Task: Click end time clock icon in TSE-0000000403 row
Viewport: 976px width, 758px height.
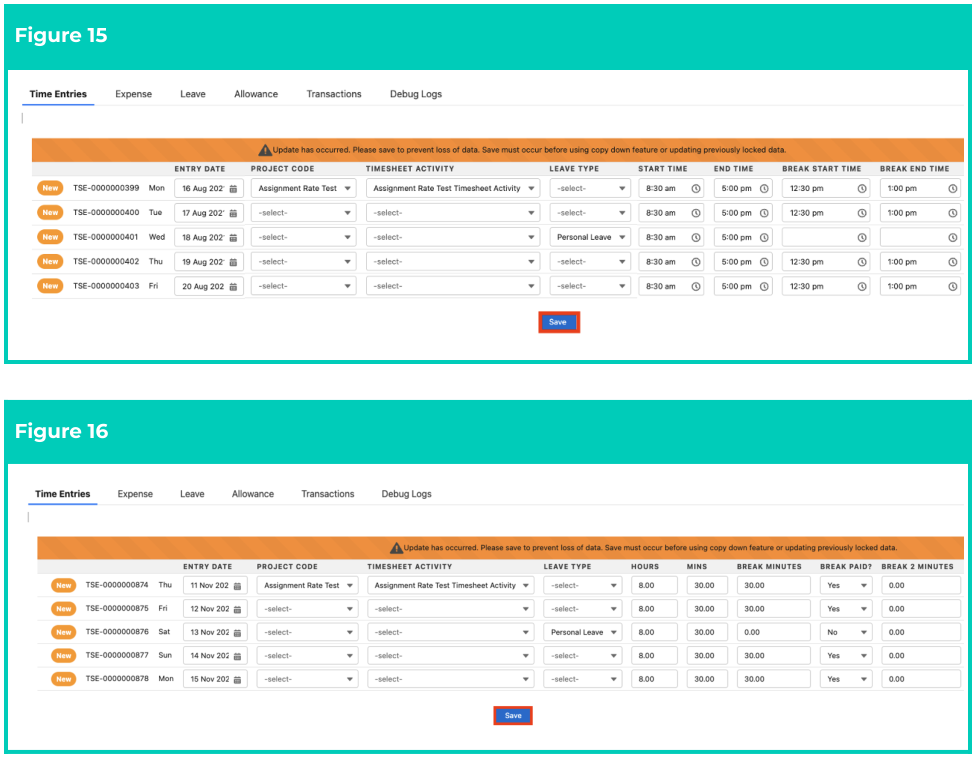Action: click(764, 286)
